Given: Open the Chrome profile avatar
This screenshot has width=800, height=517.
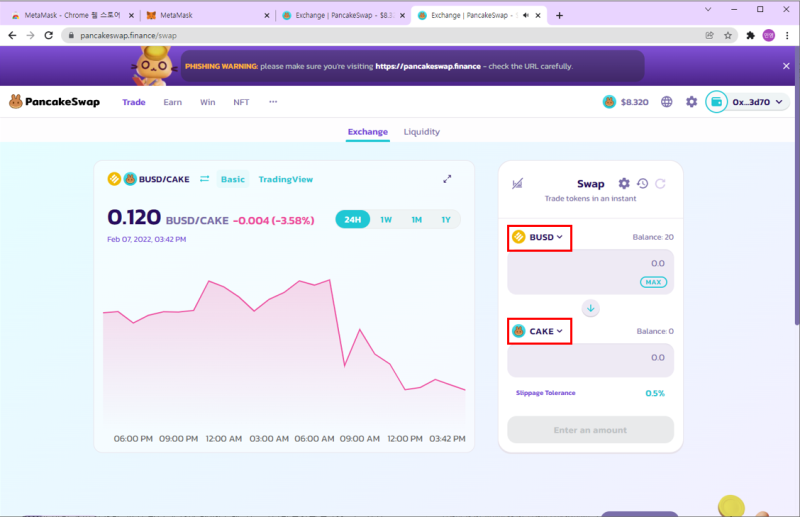Looking at the screenshot, I should [768, 35].
